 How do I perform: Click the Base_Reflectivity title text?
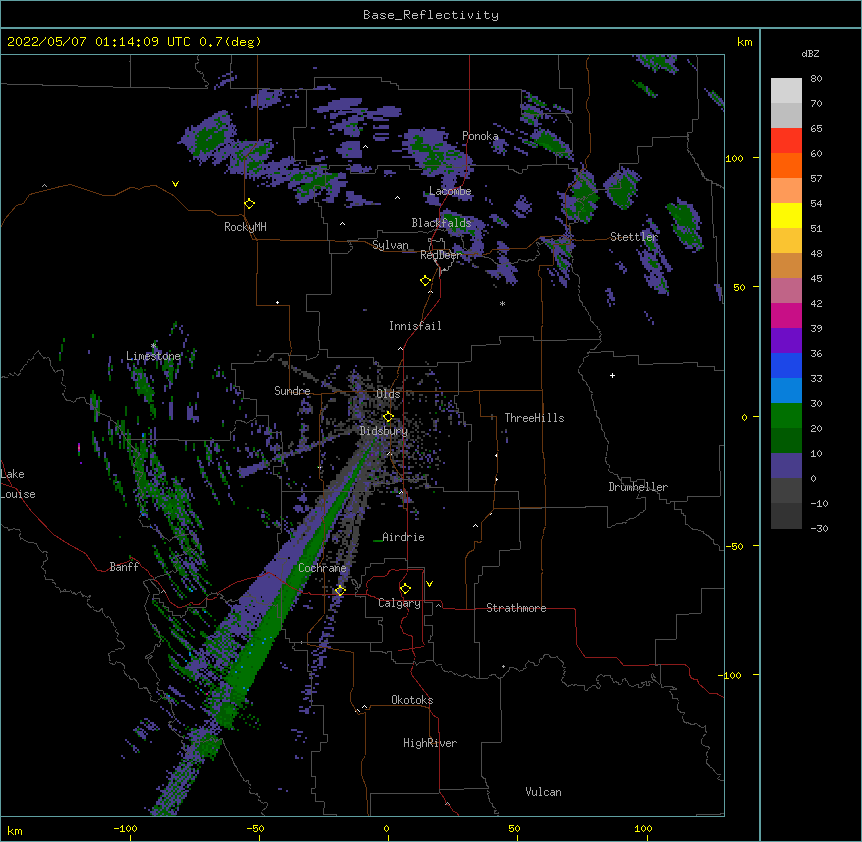431,15
